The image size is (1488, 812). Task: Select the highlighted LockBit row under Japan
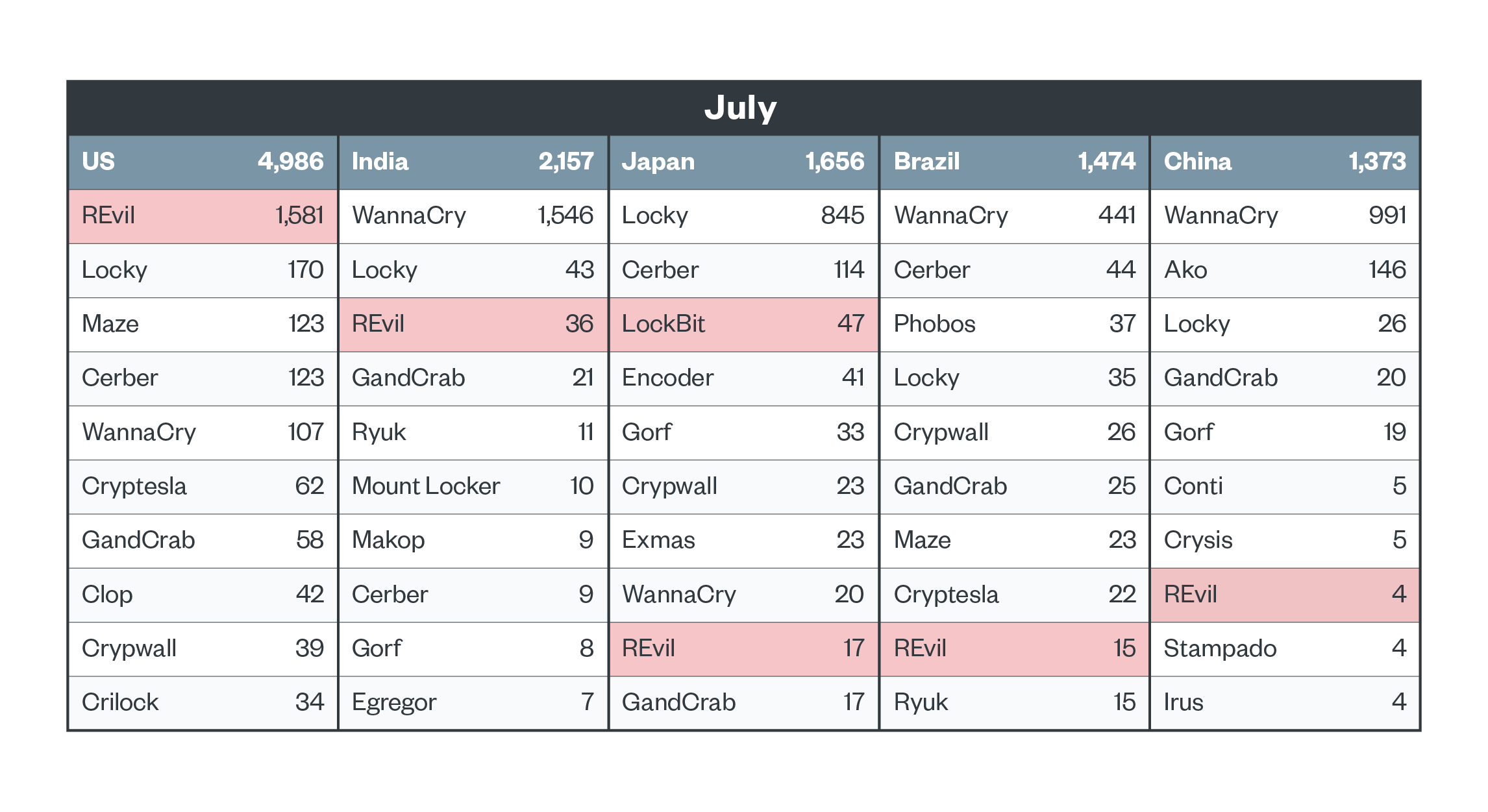coord(743,324)
